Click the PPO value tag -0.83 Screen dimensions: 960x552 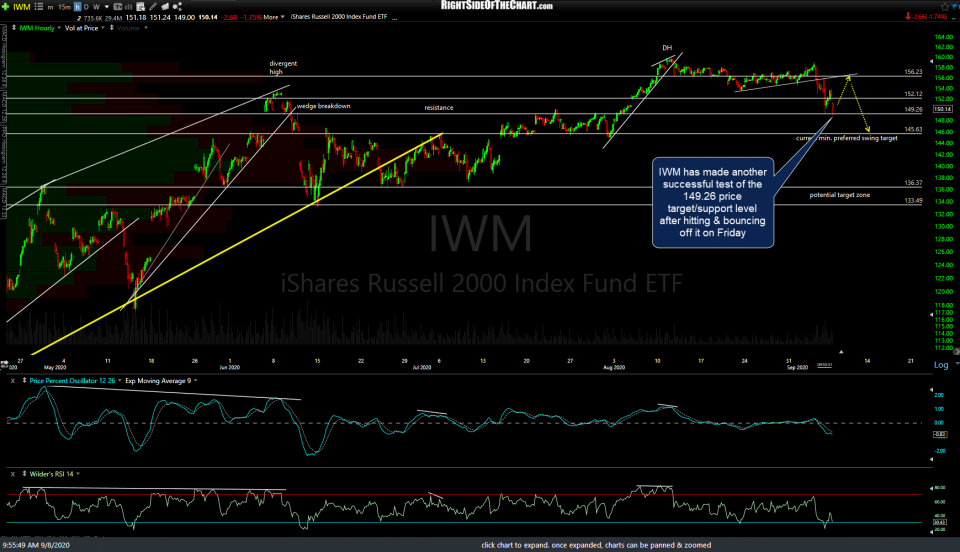tap(940, 434)
